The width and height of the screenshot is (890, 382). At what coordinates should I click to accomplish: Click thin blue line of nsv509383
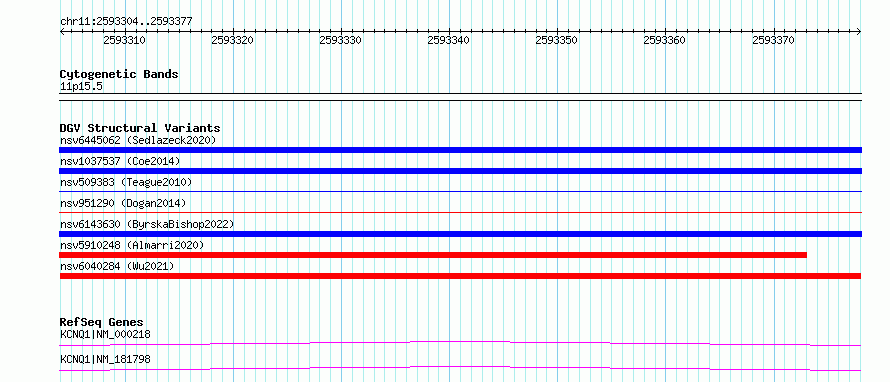tap(460, 192)
